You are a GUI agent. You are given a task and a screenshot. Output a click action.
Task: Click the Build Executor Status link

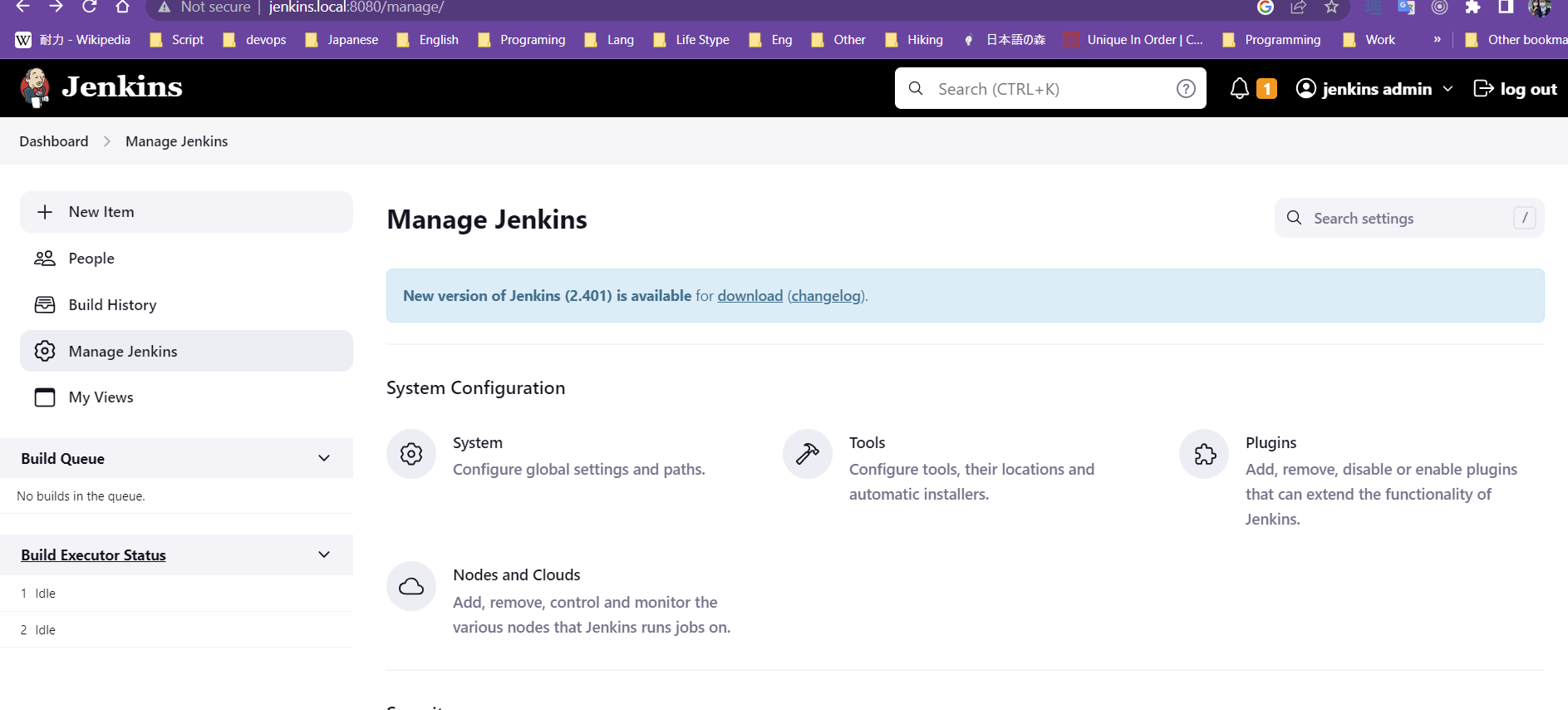point(93,555)
